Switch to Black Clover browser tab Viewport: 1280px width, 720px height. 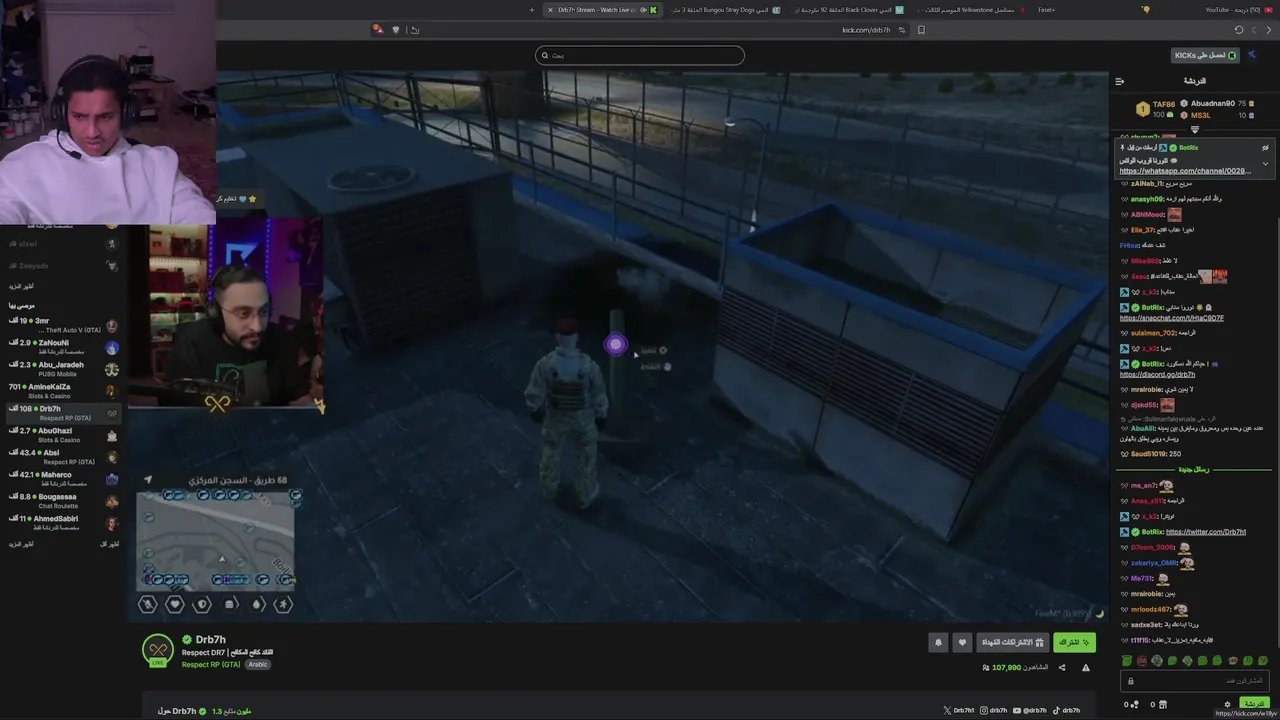tap(849, 10)
